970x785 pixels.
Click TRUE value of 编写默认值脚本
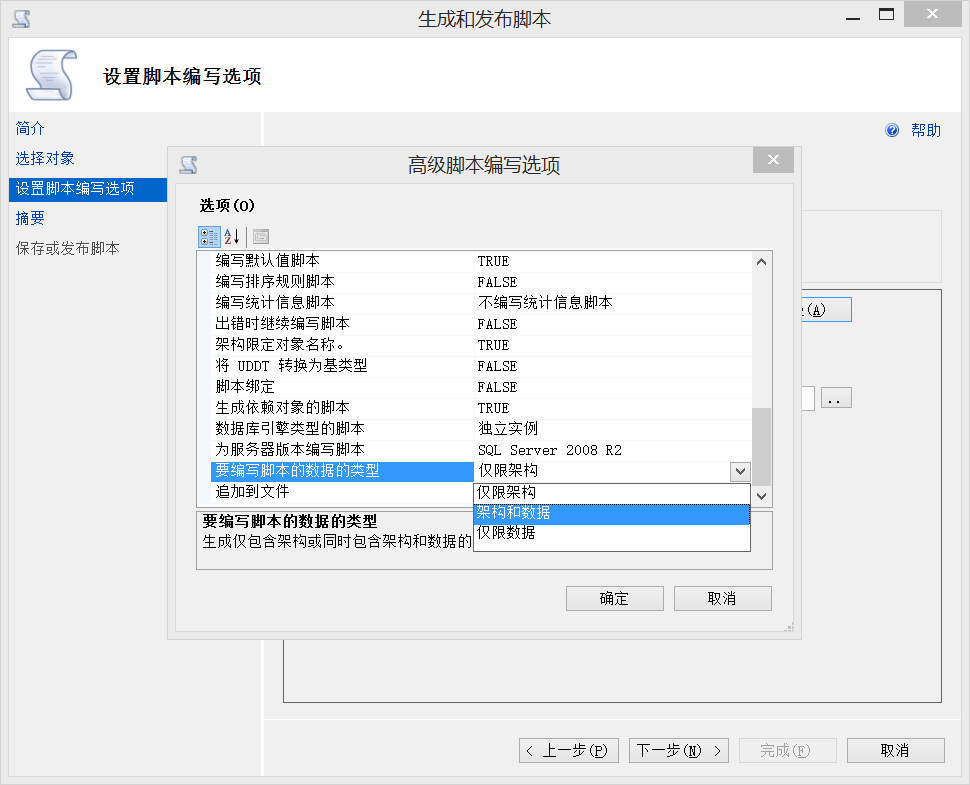(493, 261)
